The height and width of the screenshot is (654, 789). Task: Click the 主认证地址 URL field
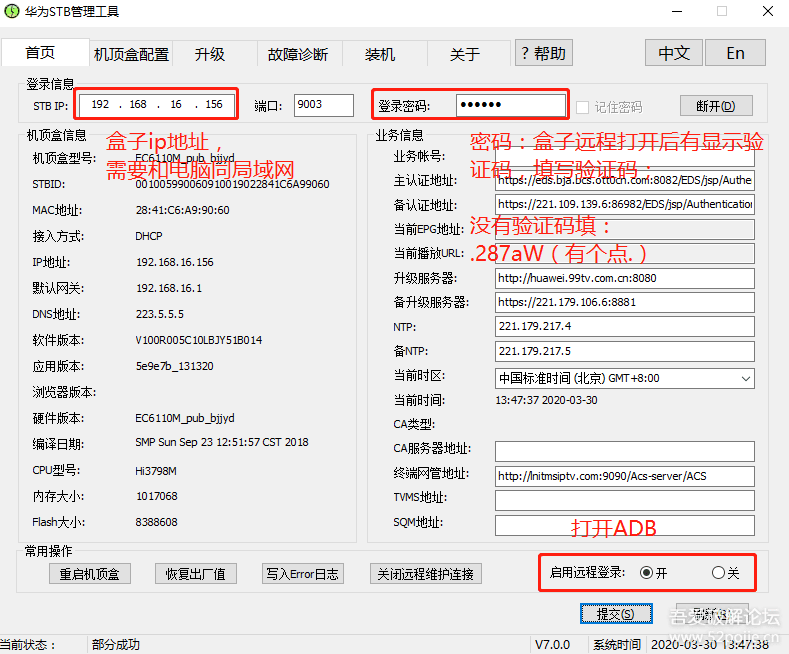click(x=624, y=181)
